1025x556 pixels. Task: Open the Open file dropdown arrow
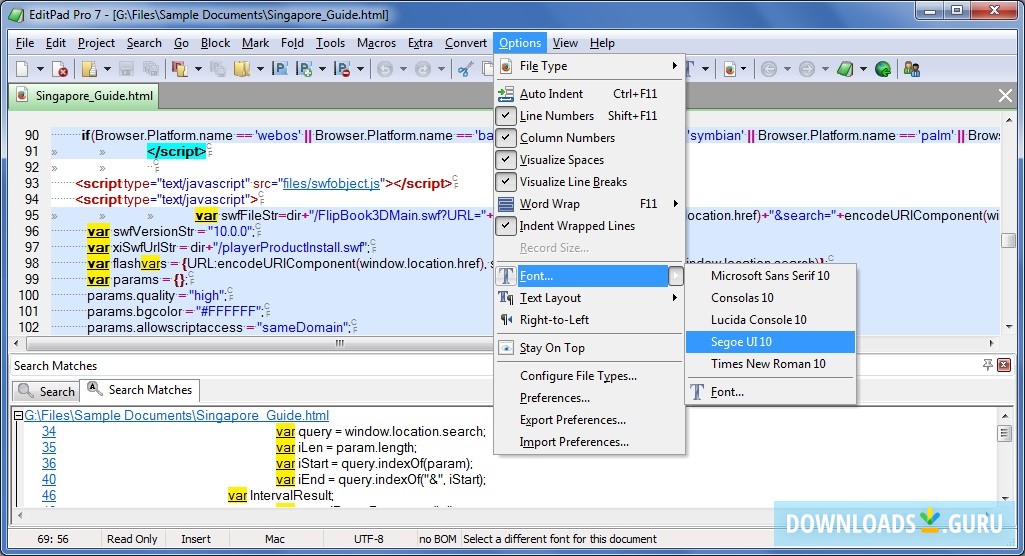click(x=107, y=69)
